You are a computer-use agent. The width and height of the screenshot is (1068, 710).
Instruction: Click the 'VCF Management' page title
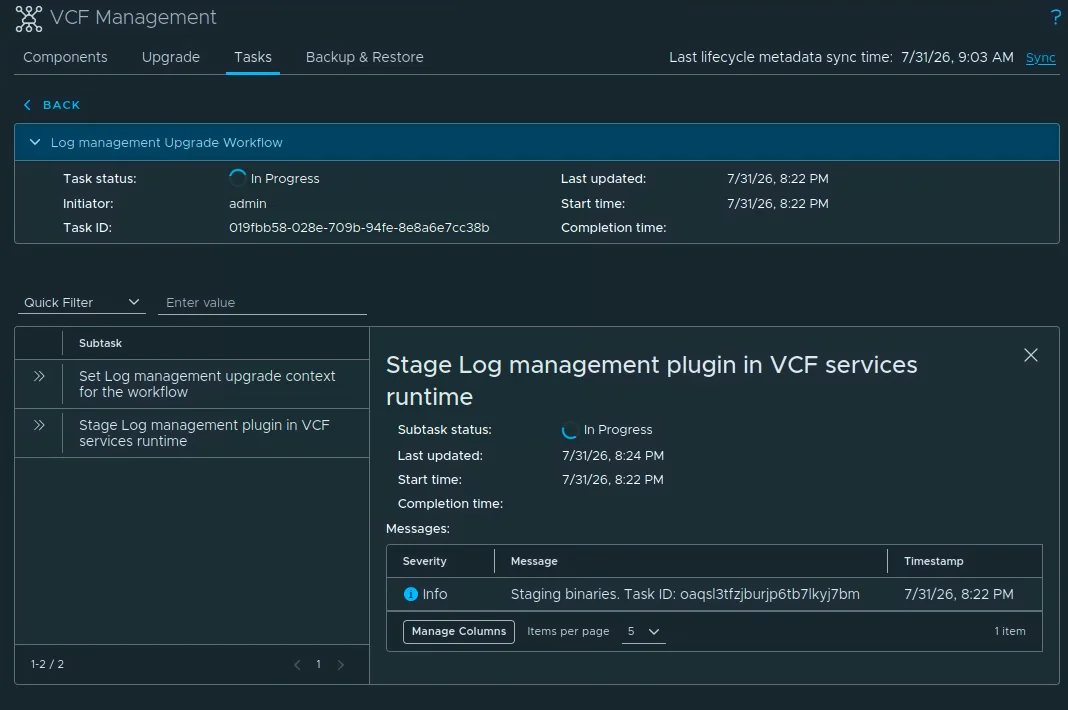tap(133, 18)
